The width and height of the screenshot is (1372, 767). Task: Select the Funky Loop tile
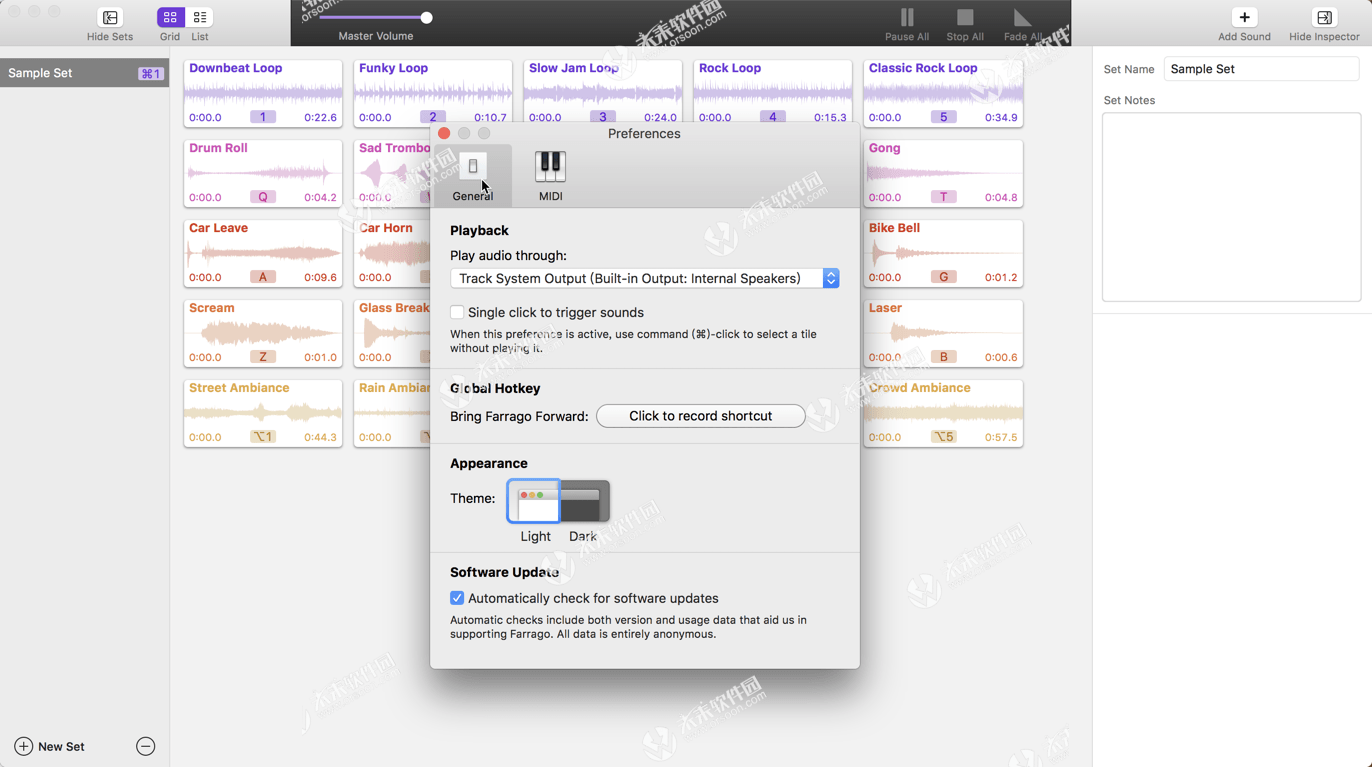433,93
